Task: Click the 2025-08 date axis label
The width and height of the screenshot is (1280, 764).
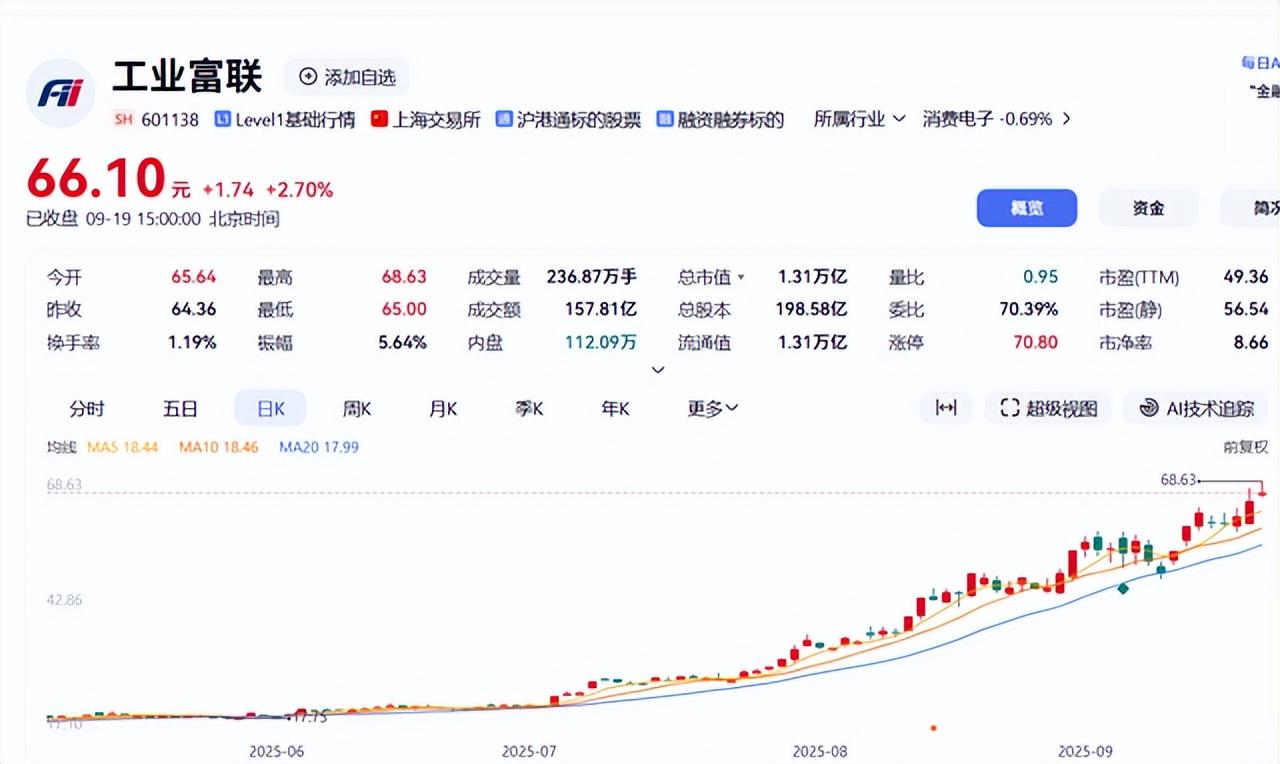Action: [x=820, y=750]
